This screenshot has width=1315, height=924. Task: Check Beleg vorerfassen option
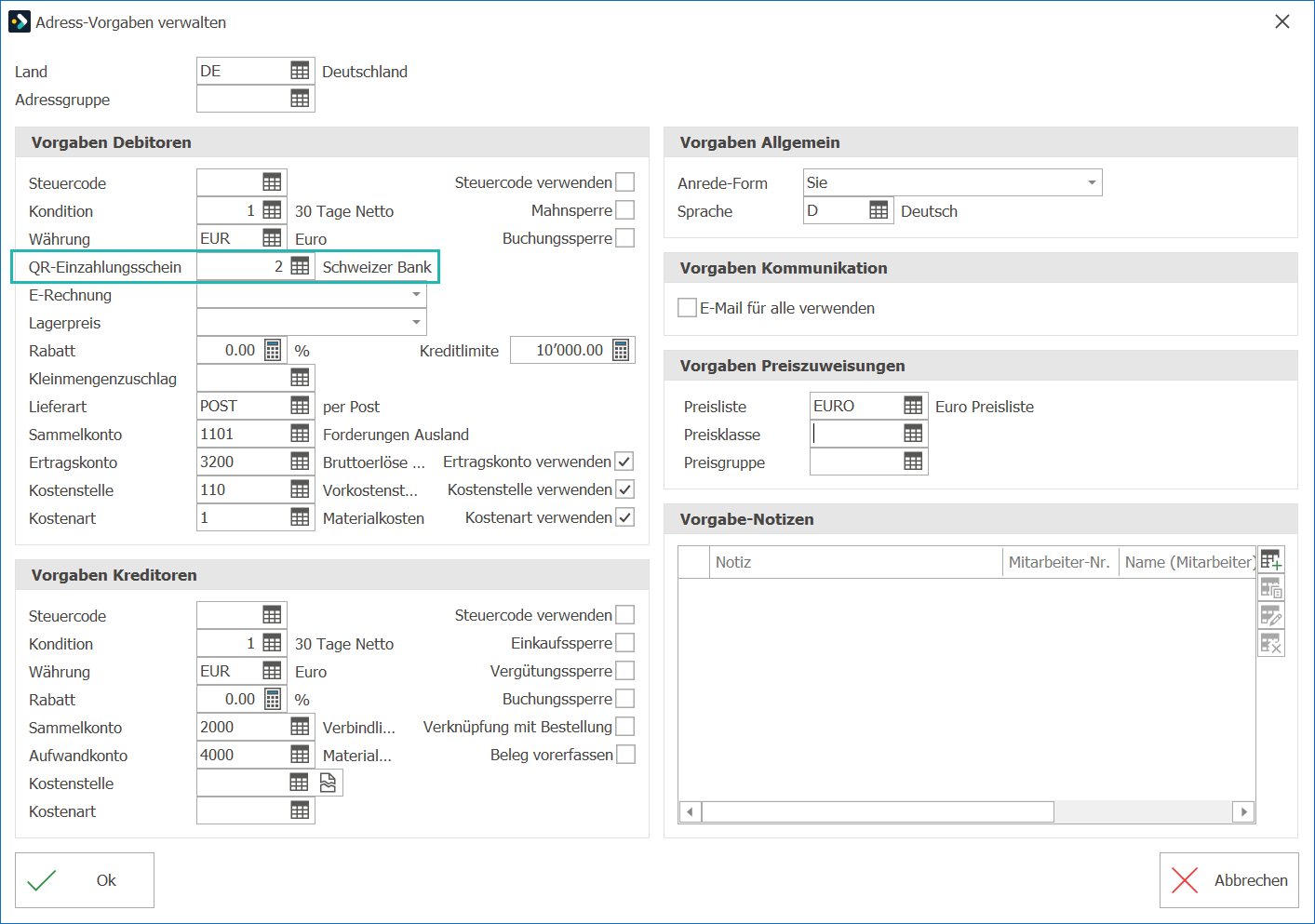click(x=626, y=755)
